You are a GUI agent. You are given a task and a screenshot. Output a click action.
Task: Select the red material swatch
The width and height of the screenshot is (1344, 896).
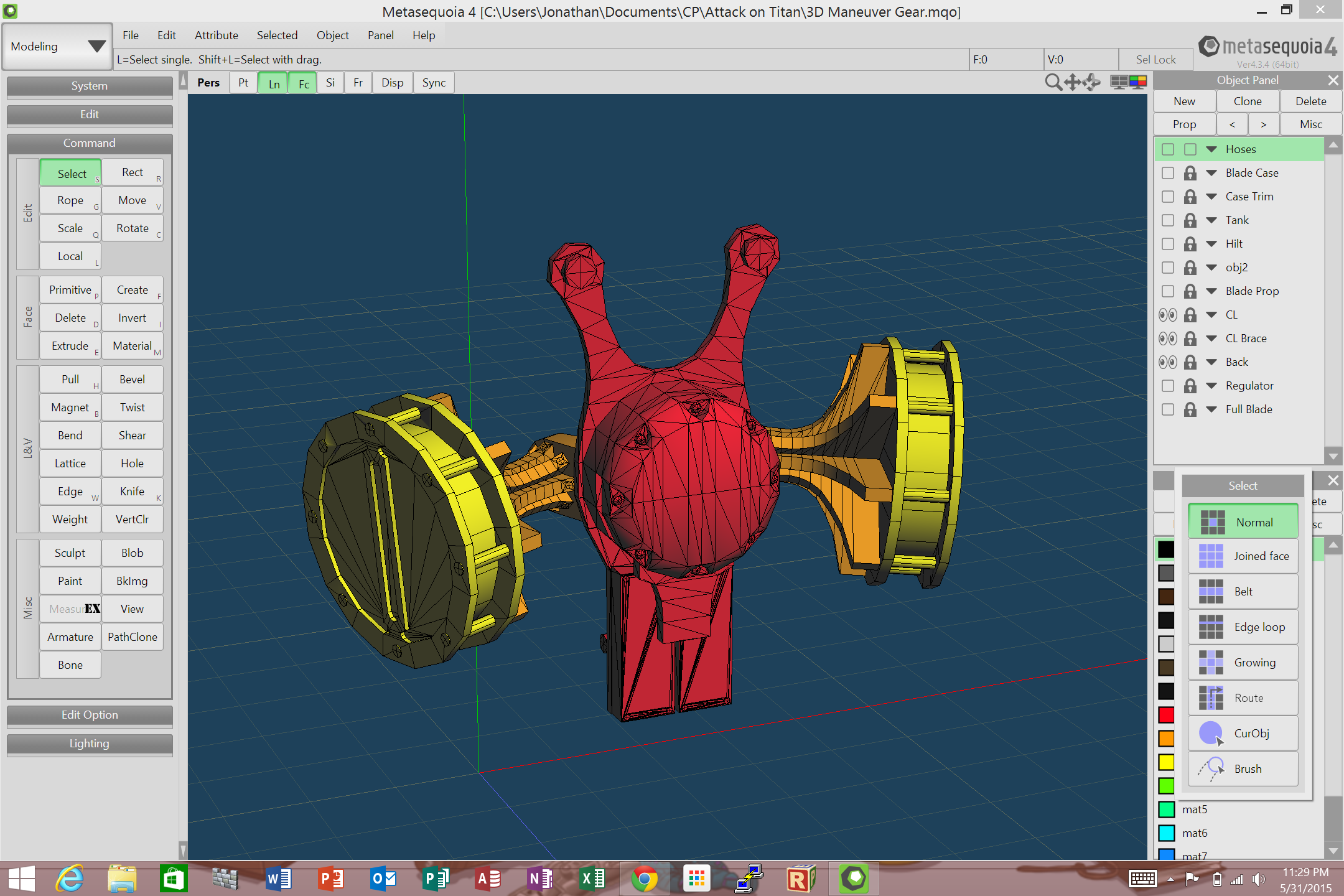pos(1166,715)
